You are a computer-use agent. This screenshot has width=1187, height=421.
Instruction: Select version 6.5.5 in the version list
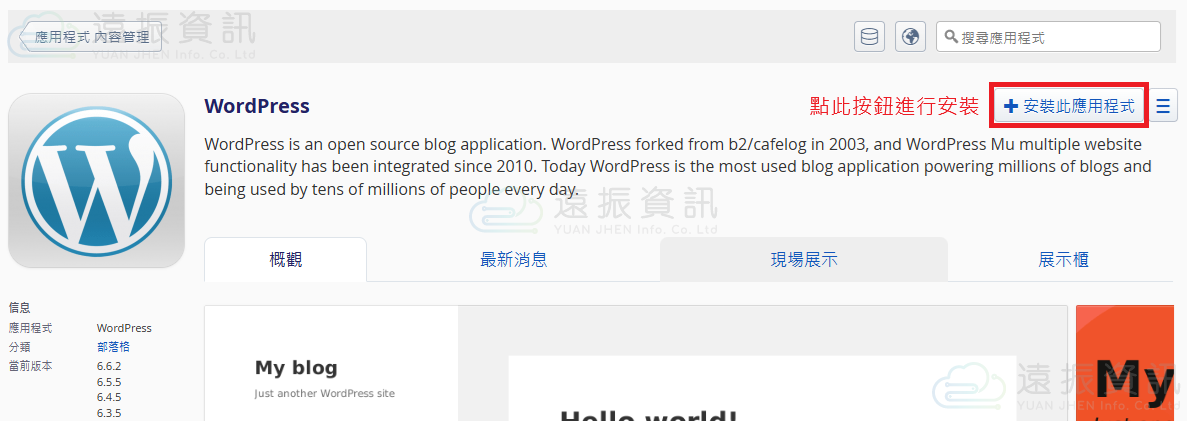[109, 382]
